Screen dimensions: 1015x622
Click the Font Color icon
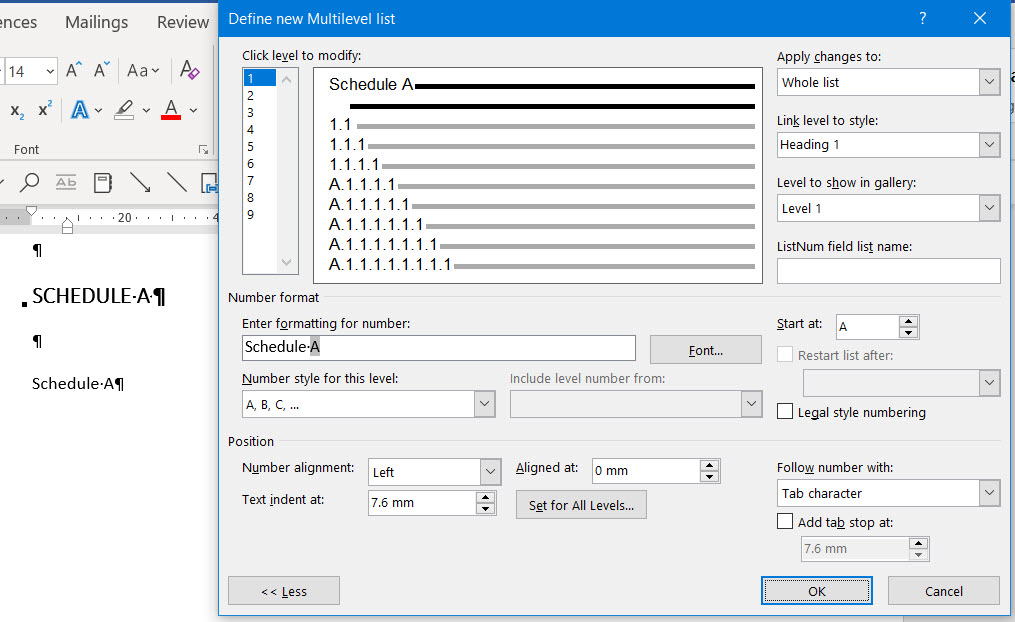point(171,110)
